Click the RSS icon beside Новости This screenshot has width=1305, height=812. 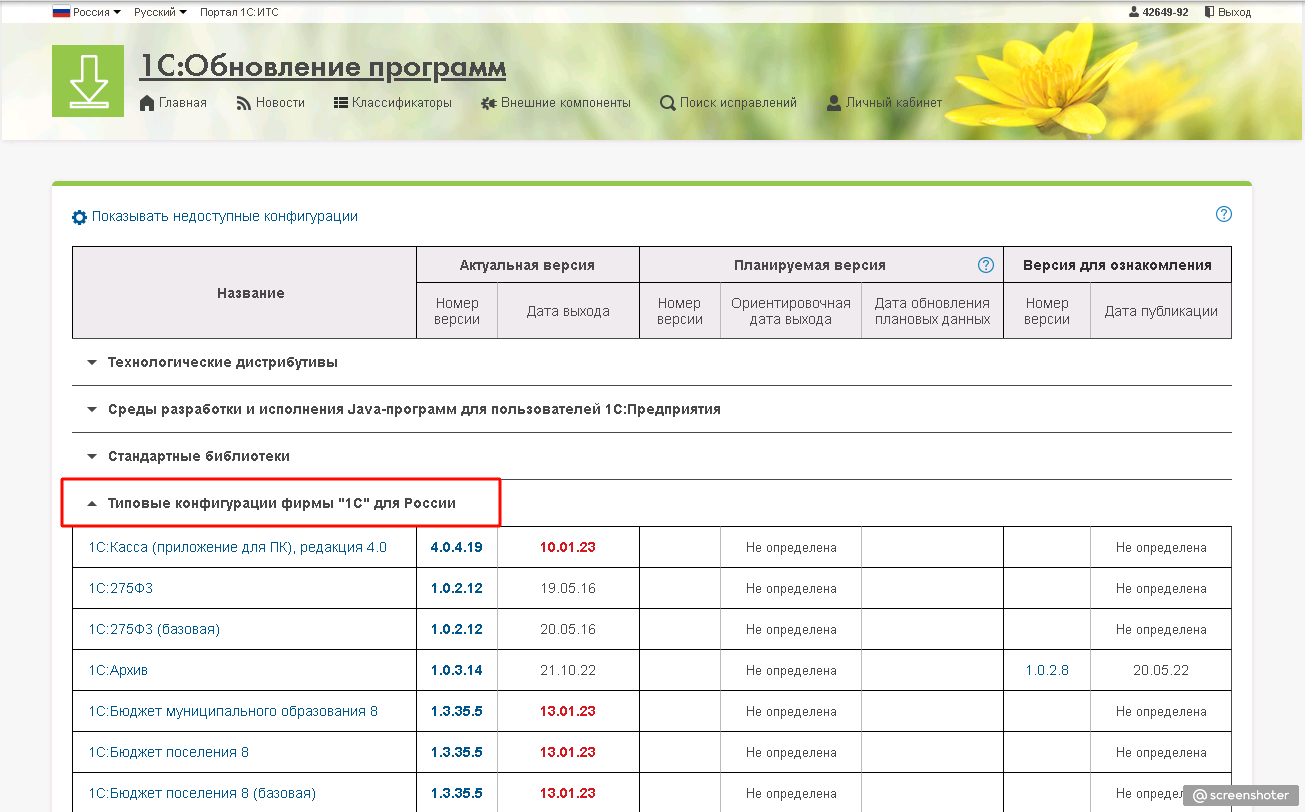(244, 103)
